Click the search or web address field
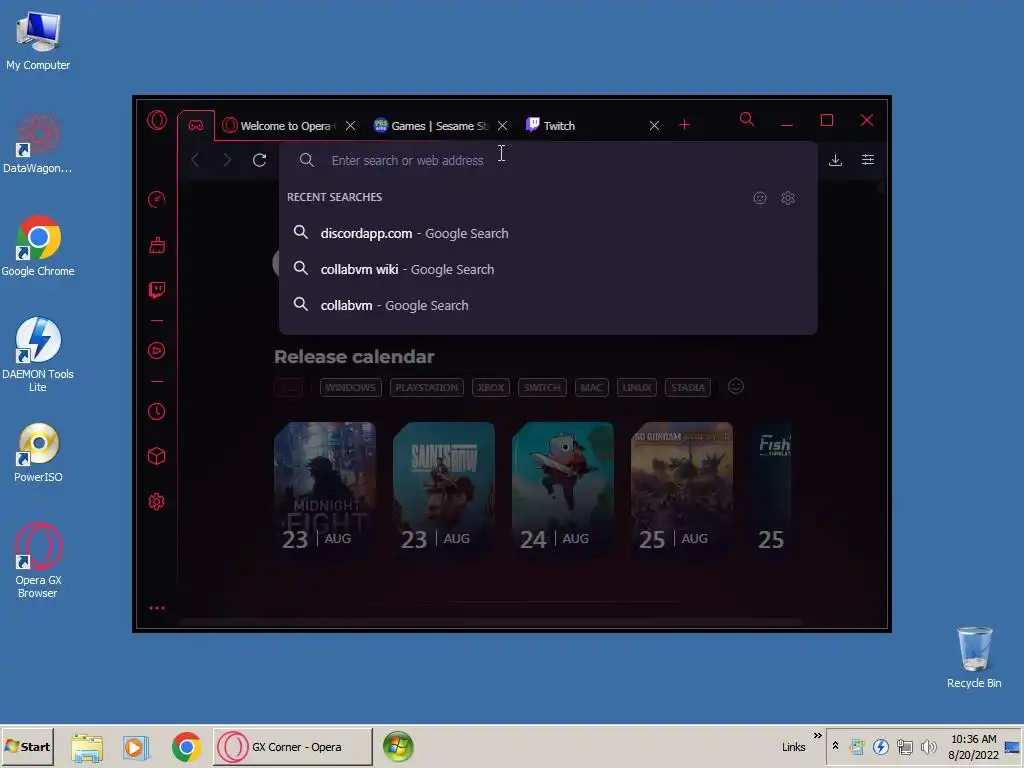1024x768 pixels. [x=548, y=160]
